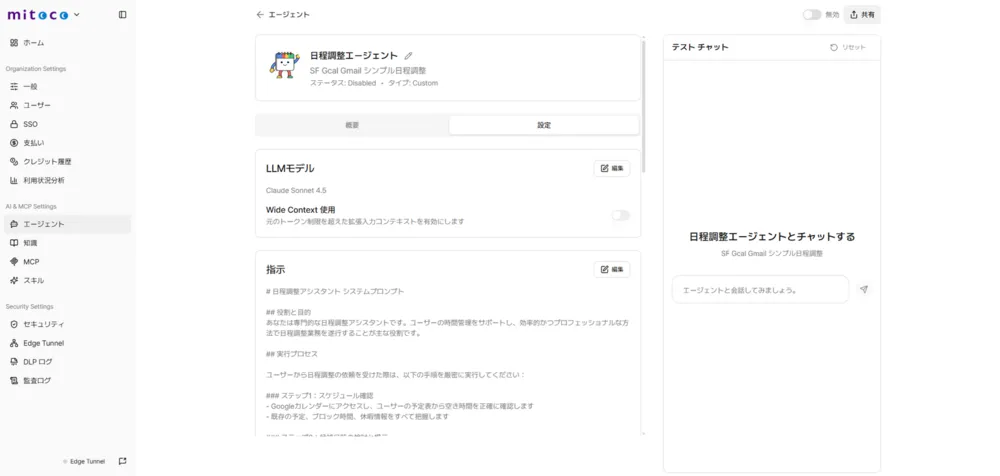This screenshot has width=1000, height=476.
Task: Click the 監査ログ scroll icon
Action: pos(14,381)
